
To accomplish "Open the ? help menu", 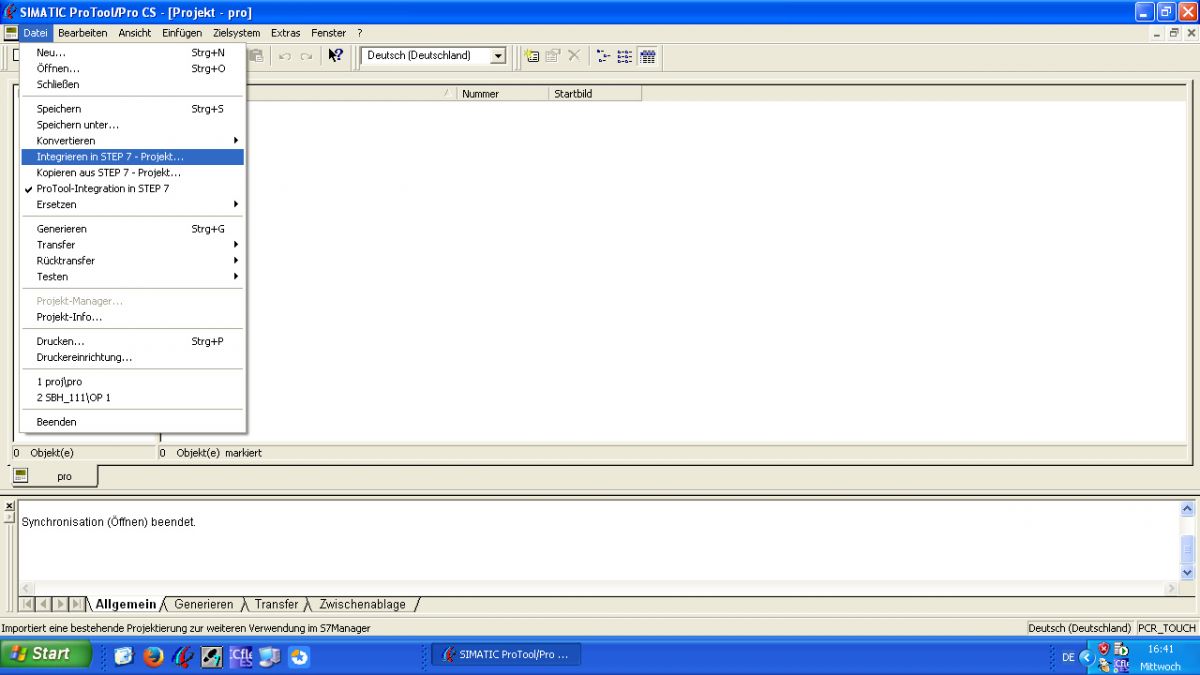I will [x=360, y=33].
